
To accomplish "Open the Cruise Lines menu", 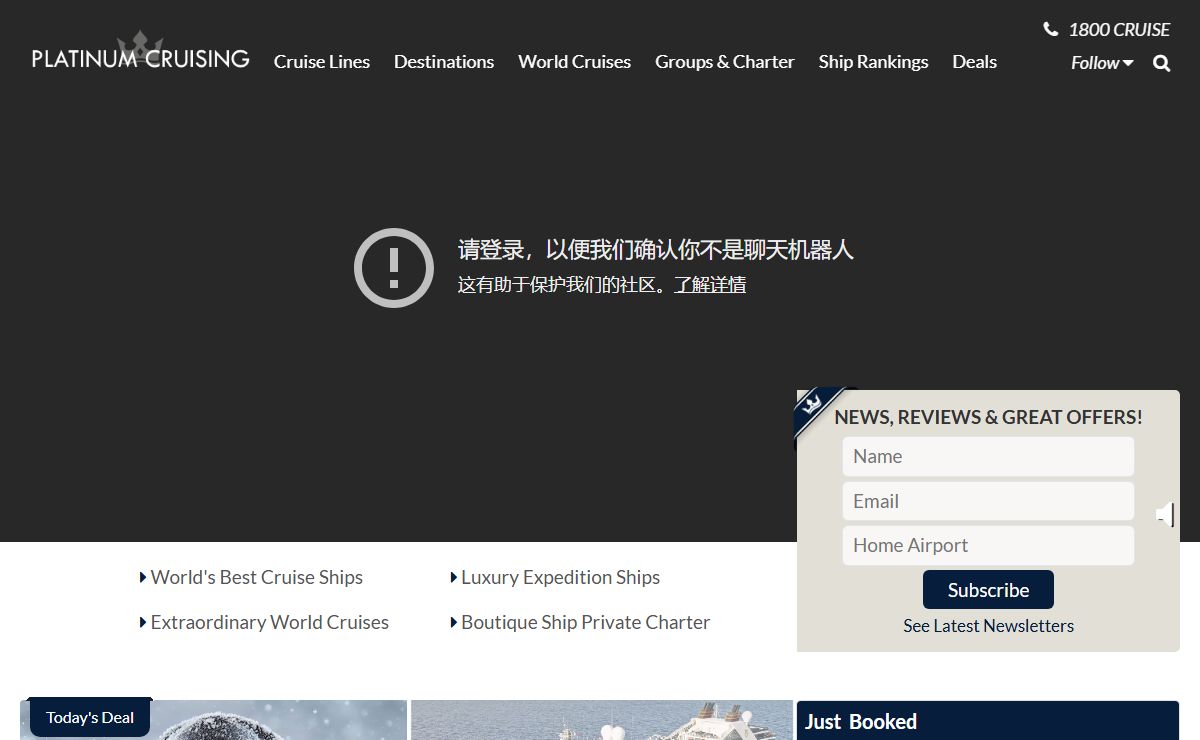I will [322, 62].
